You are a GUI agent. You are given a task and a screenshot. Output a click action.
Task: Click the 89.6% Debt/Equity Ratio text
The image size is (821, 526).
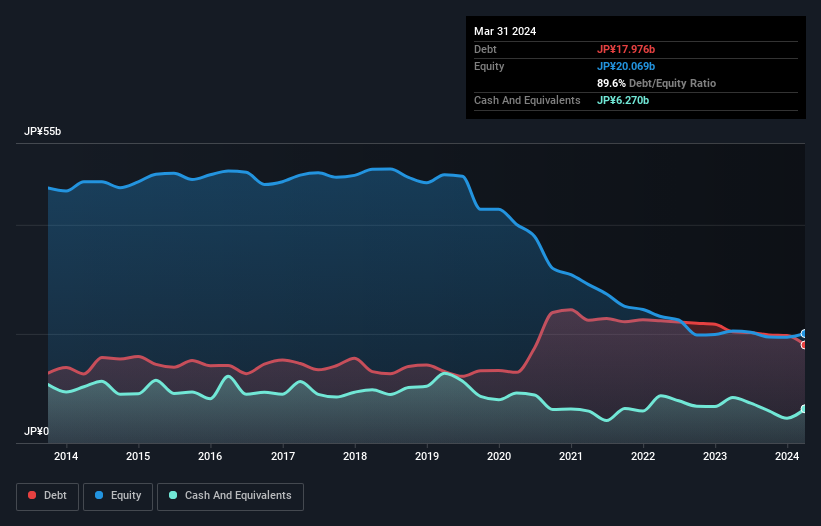(x=656, y=83)
